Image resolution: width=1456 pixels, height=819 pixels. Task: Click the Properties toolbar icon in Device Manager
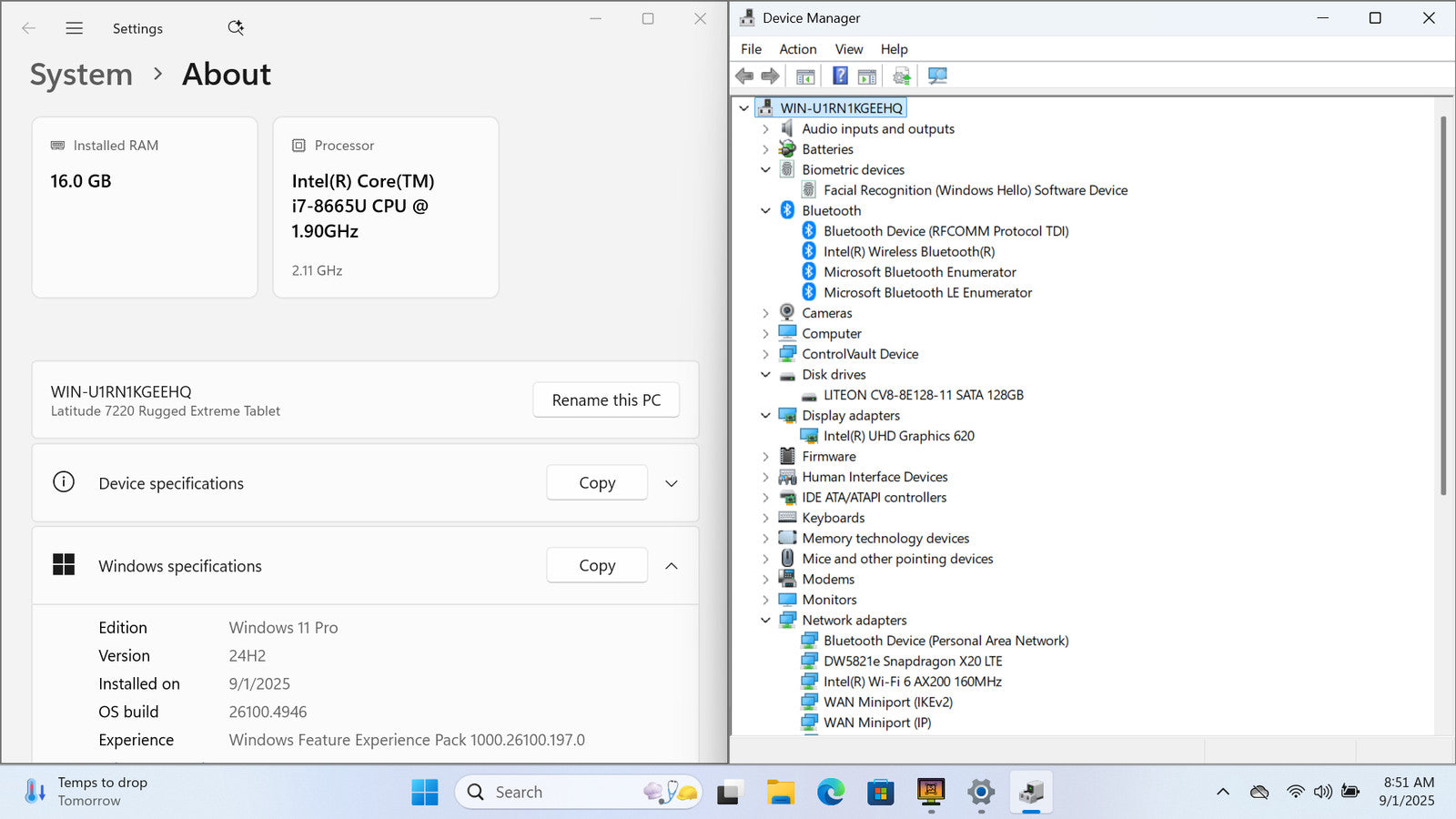click(867, 76)
